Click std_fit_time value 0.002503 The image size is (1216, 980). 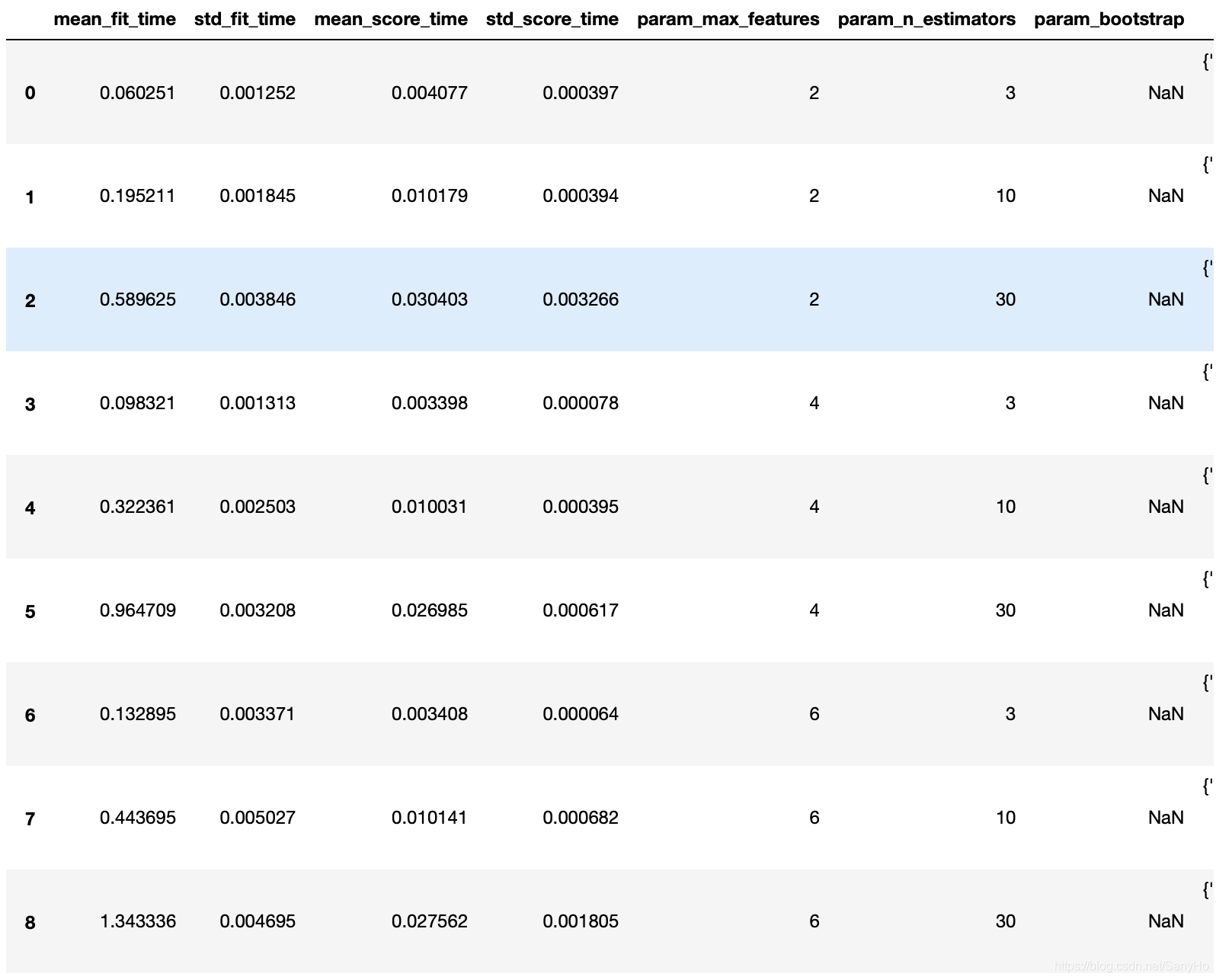pos(258,507)
